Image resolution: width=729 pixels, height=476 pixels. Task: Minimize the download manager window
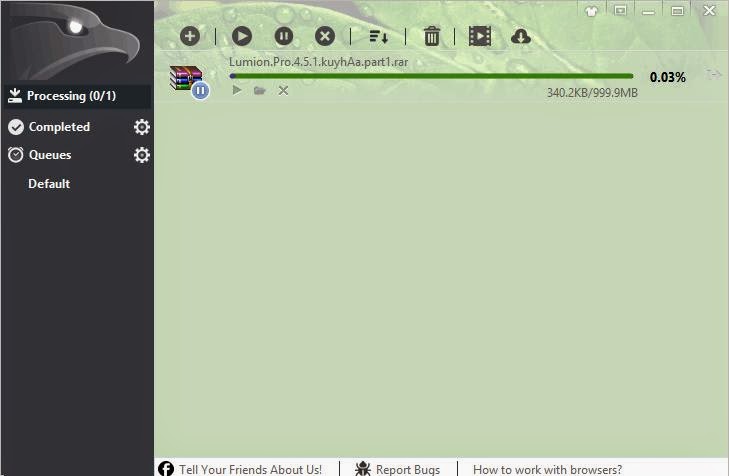[649, 11]
